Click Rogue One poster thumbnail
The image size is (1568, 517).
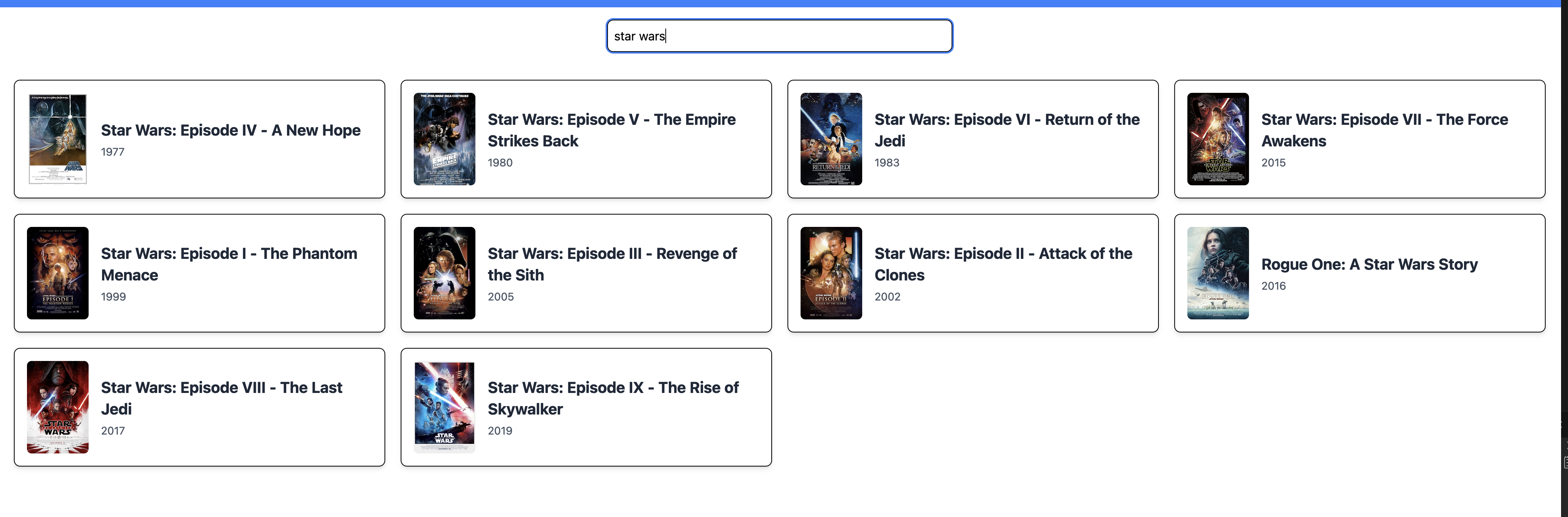point(1217,273)
